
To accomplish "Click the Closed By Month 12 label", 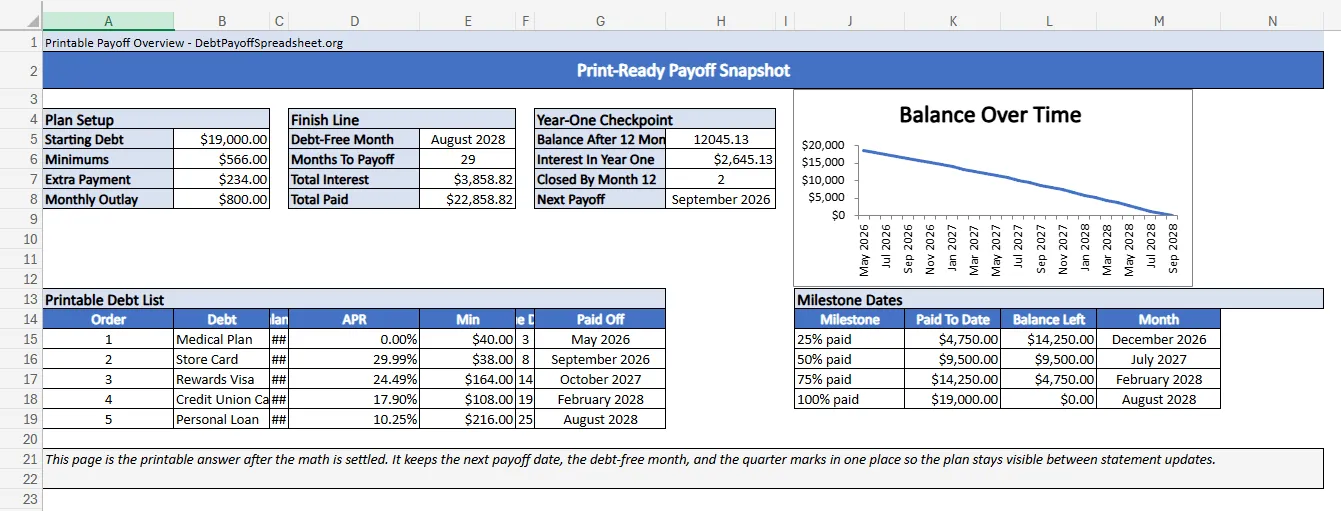I will pyautogui.click(x=600, y=179).
